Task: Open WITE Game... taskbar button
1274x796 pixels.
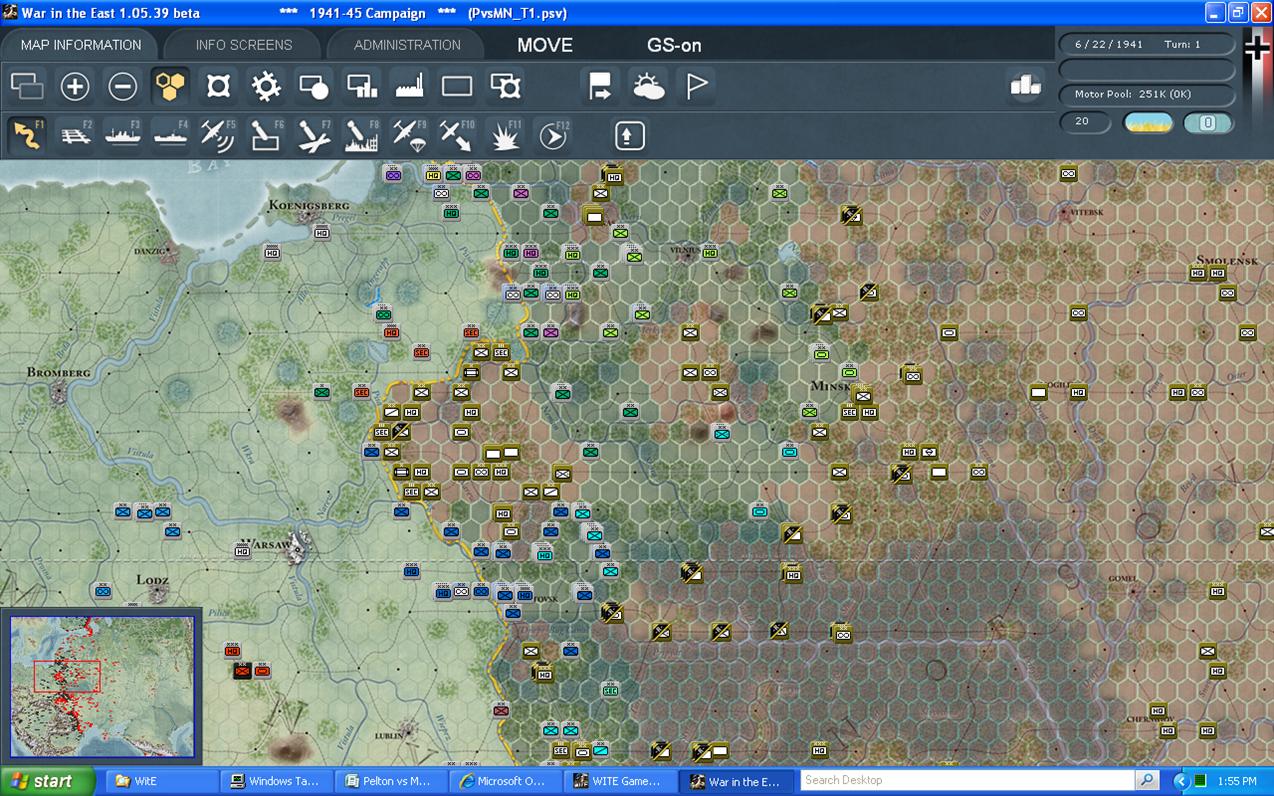Action: click(x=621, y=781)
